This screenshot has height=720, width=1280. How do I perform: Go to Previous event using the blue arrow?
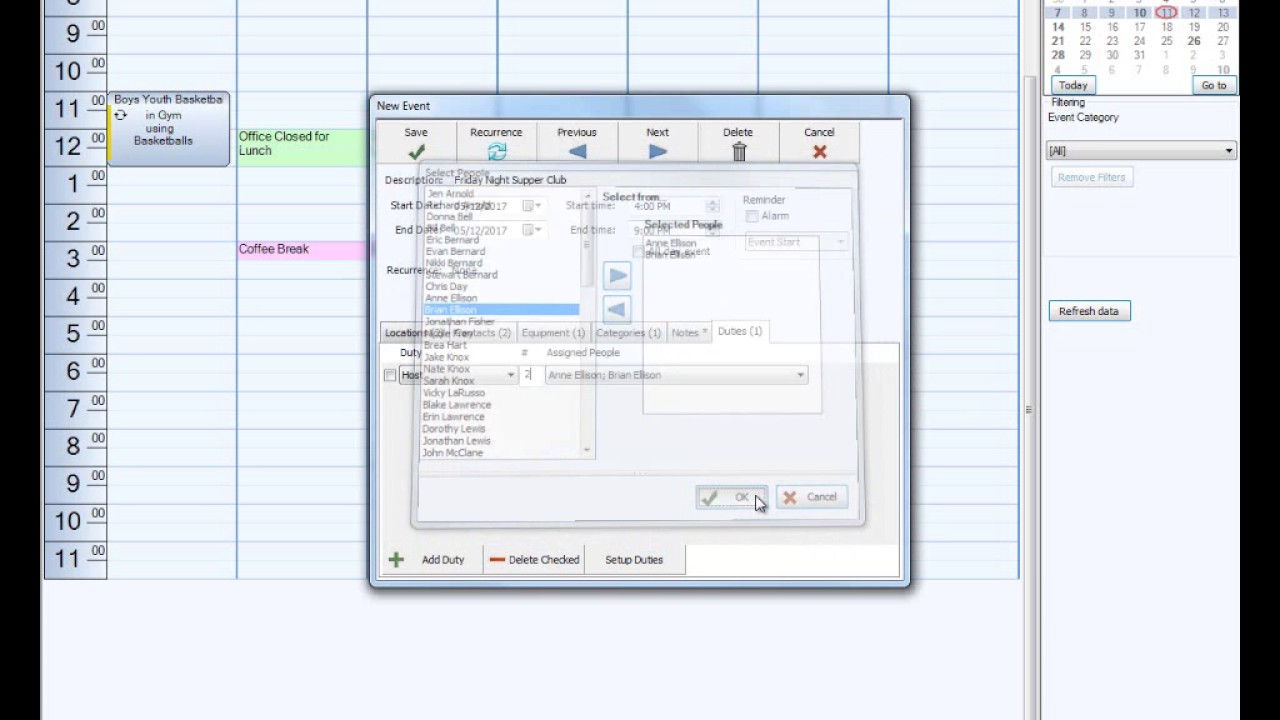[576, 151]
